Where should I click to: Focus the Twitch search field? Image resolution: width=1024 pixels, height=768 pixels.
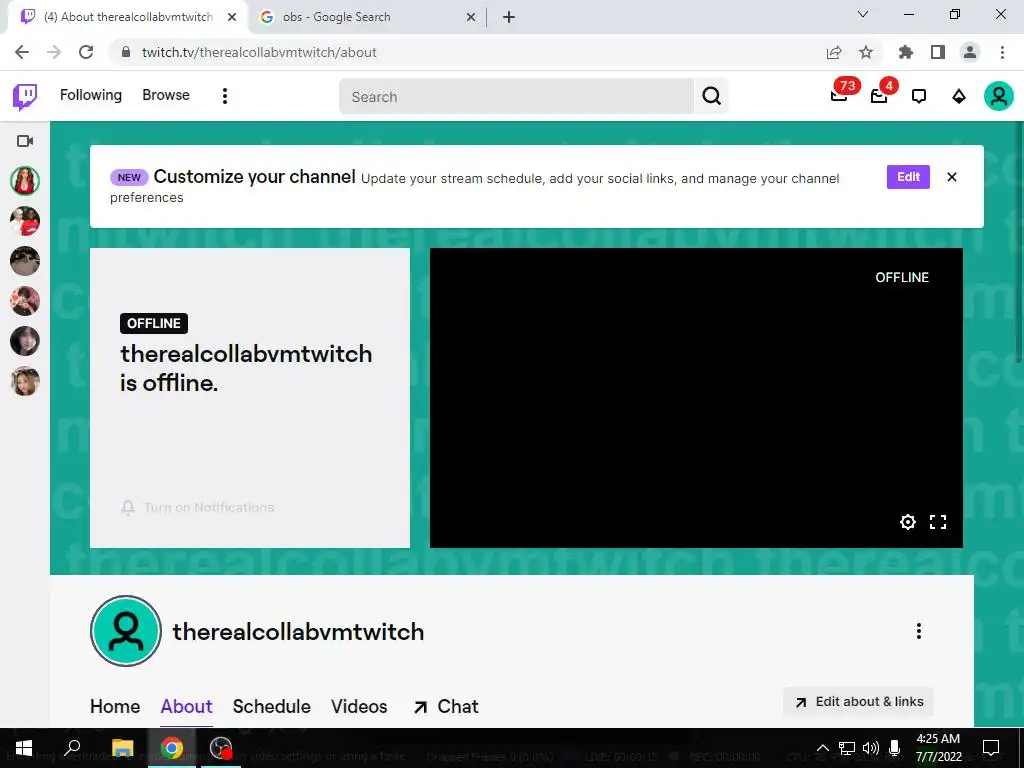517,97
